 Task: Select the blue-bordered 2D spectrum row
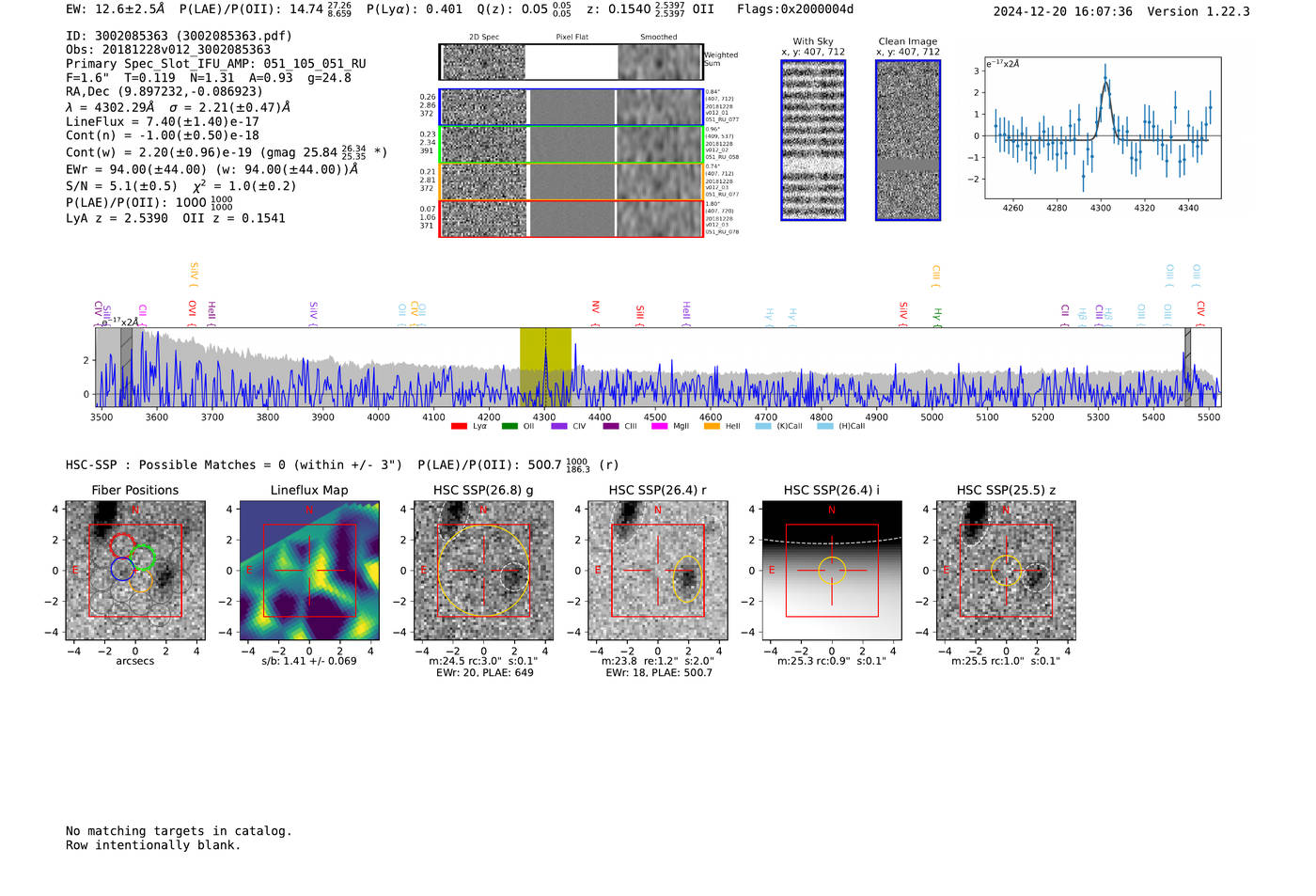coord(572,107)
